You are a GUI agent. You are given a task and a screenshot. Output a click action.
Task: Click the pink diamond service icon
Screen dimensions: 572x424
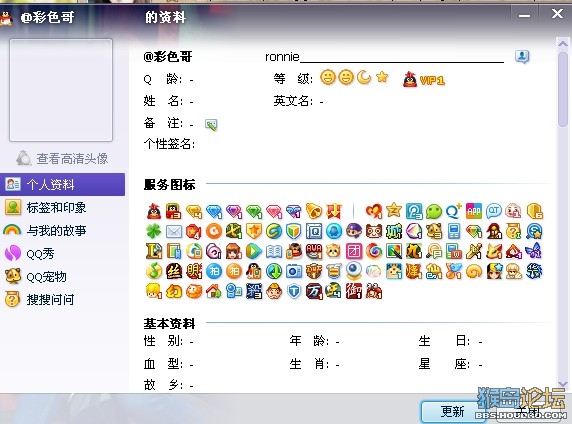tap(274, 211)
